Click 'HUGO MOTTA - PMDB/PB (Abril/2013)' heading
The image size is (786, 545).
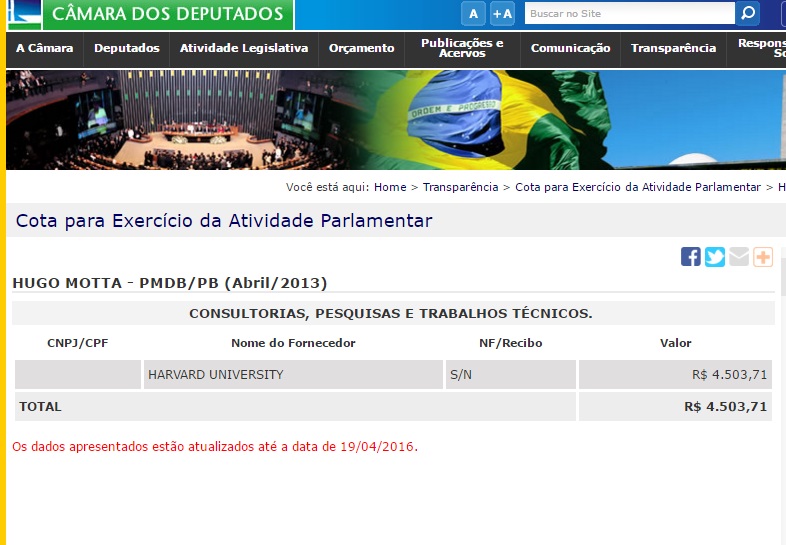(x=169, y=283)
